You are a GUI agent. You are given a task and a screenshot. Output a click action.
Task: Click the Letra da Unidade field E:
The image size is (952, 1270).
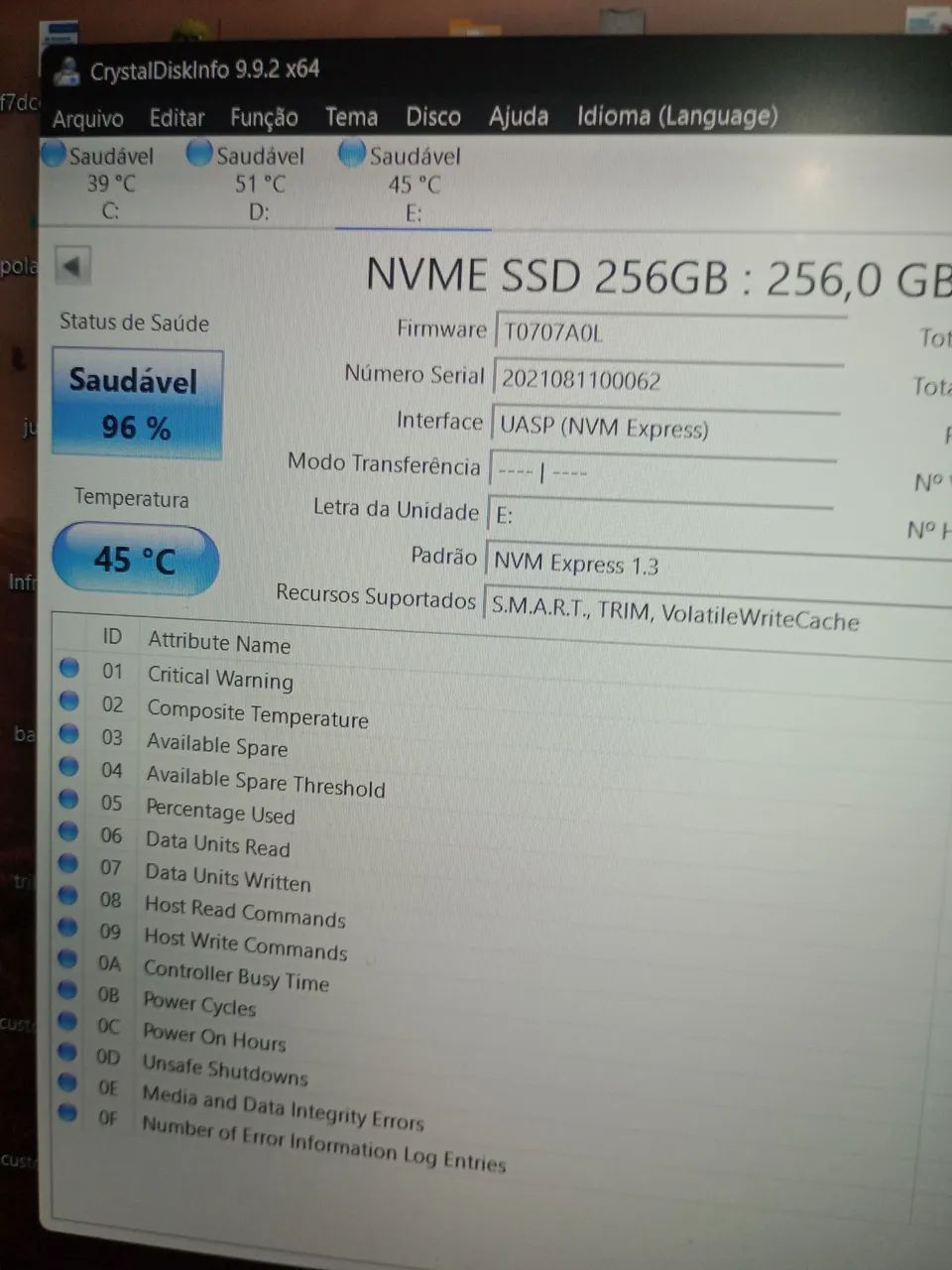(x=659, y=515)
